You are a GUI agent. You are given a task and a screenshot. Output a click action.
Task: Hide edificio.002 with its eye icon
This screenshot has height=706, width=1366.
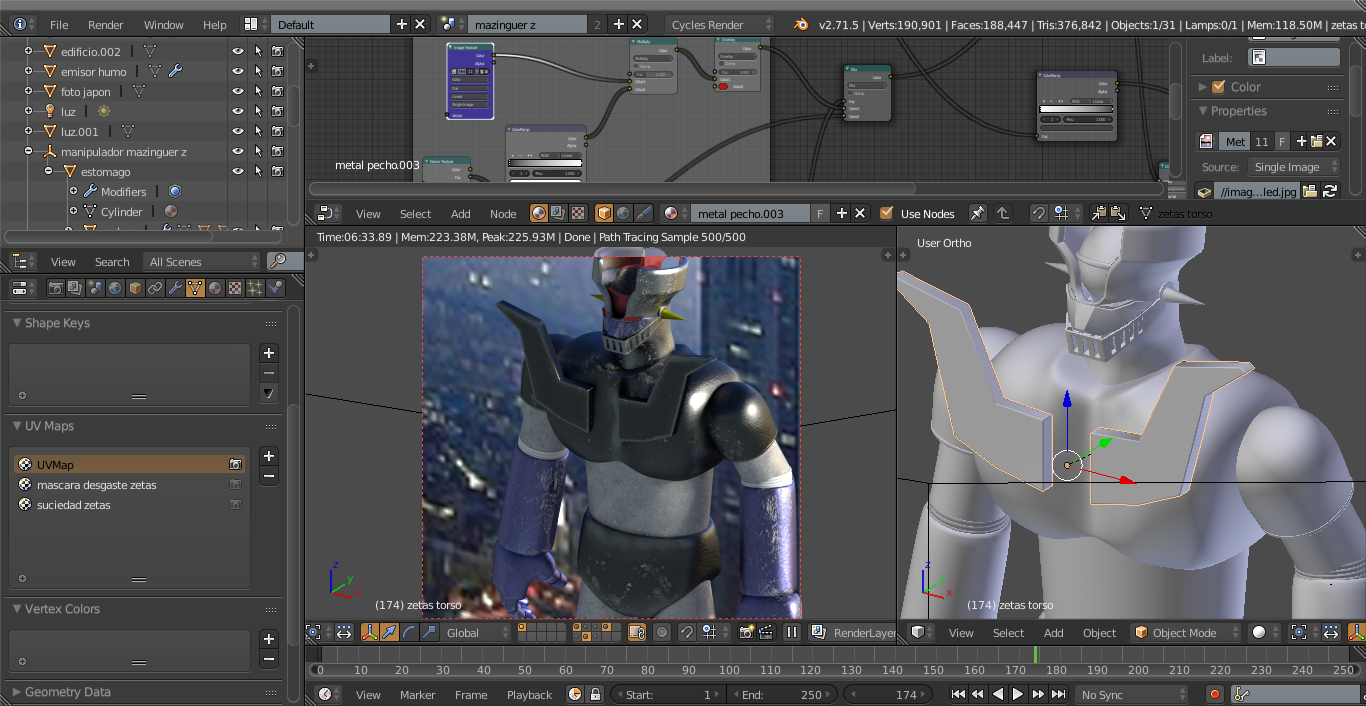point(238,51)
